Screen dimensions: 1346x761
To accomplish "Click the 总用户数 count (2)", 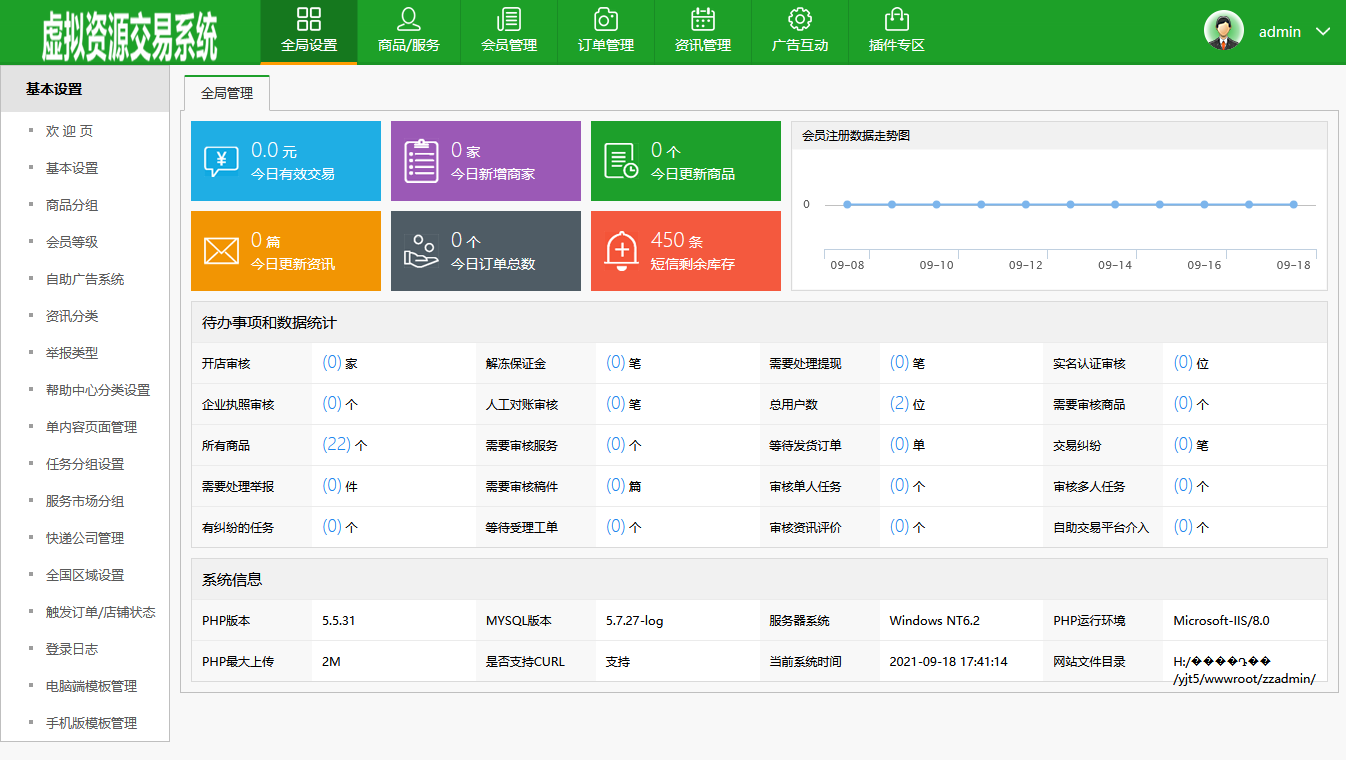I will click(899, 403).
